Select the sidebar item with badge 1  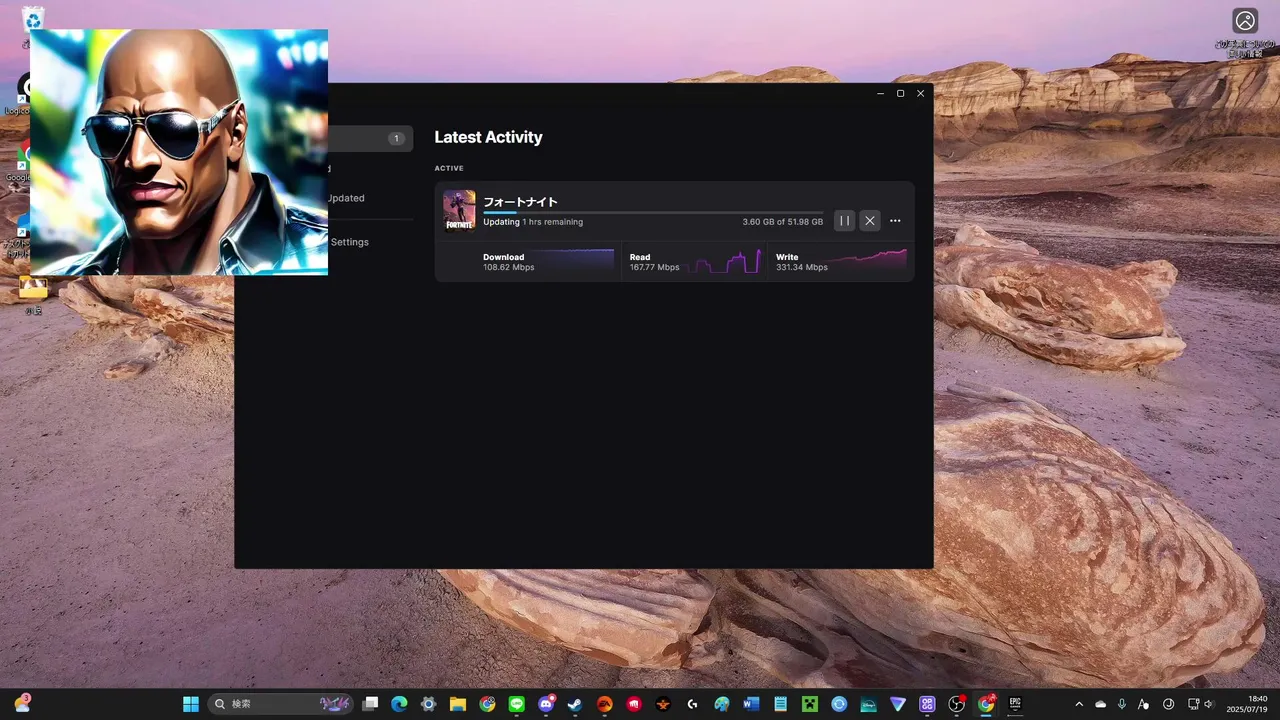click(x=370, y=139)
